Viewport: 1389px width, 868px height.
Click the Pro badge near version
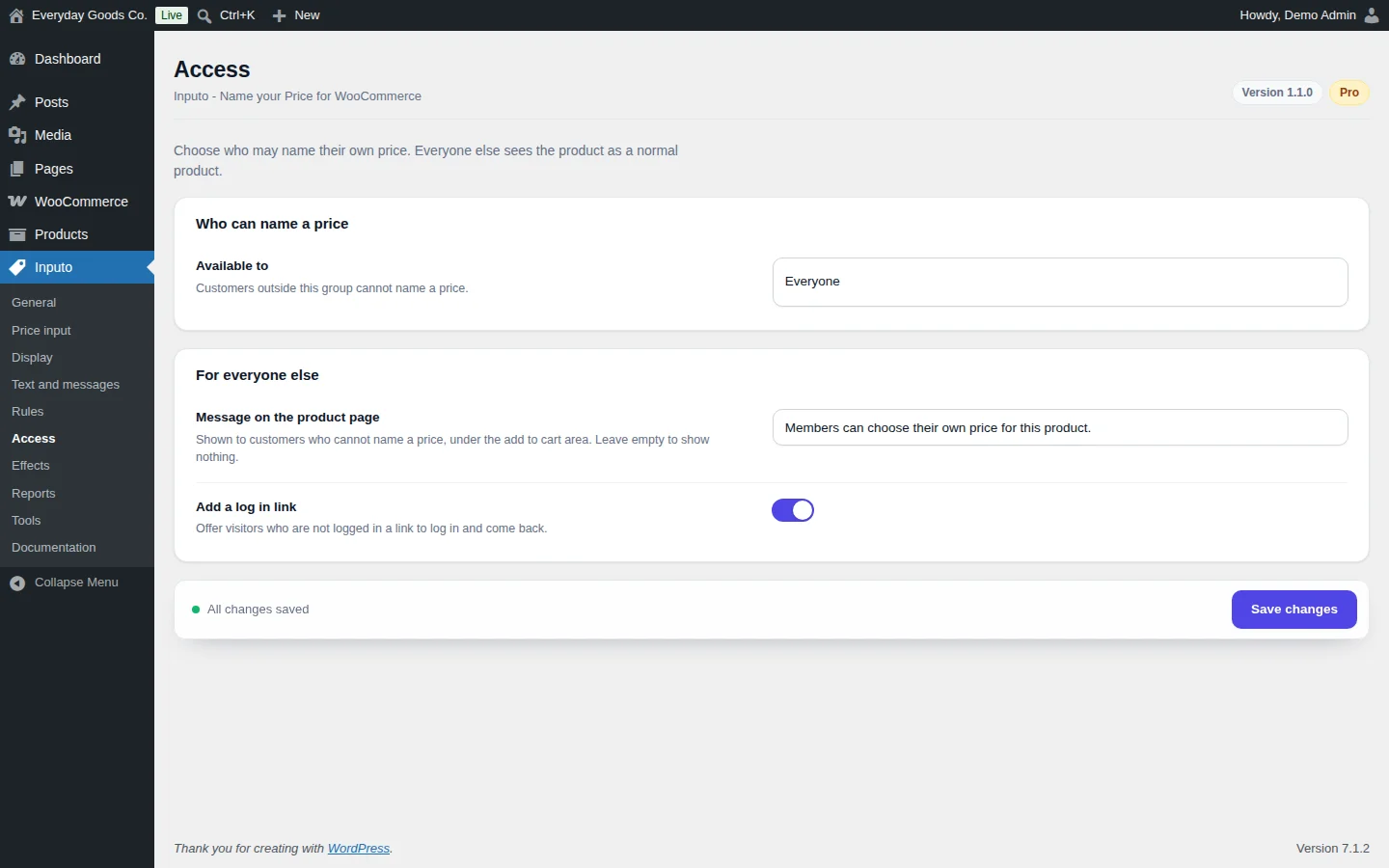coord(1348,93)
